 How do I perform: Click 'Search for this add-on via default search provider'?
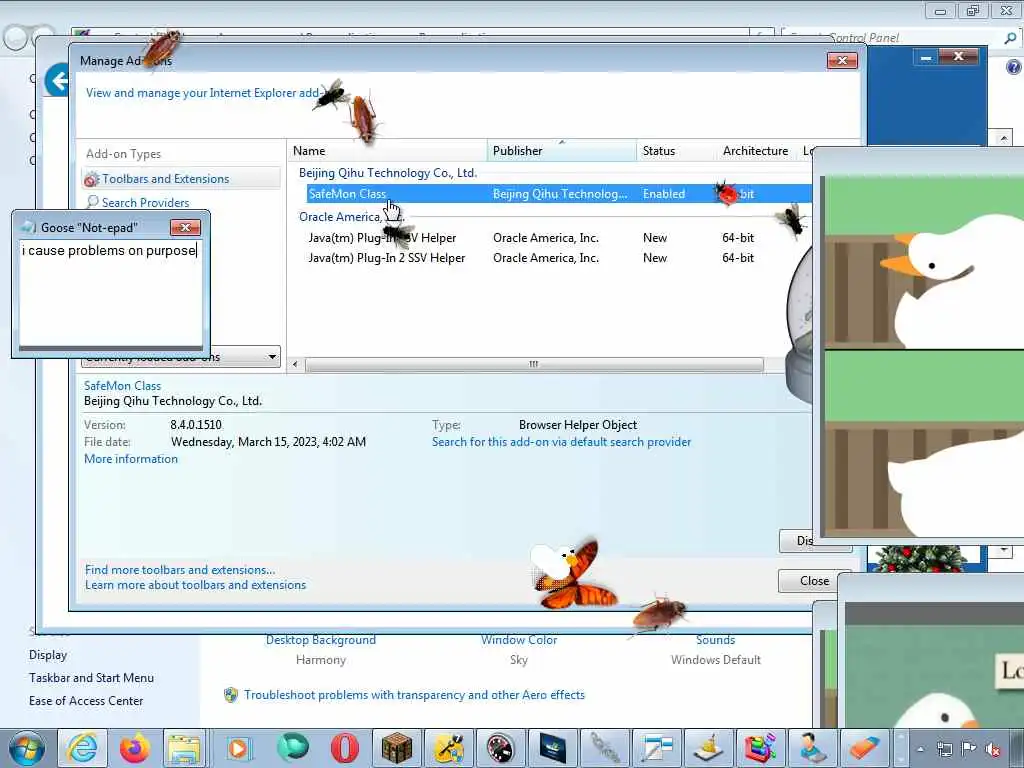click(561, 442)
